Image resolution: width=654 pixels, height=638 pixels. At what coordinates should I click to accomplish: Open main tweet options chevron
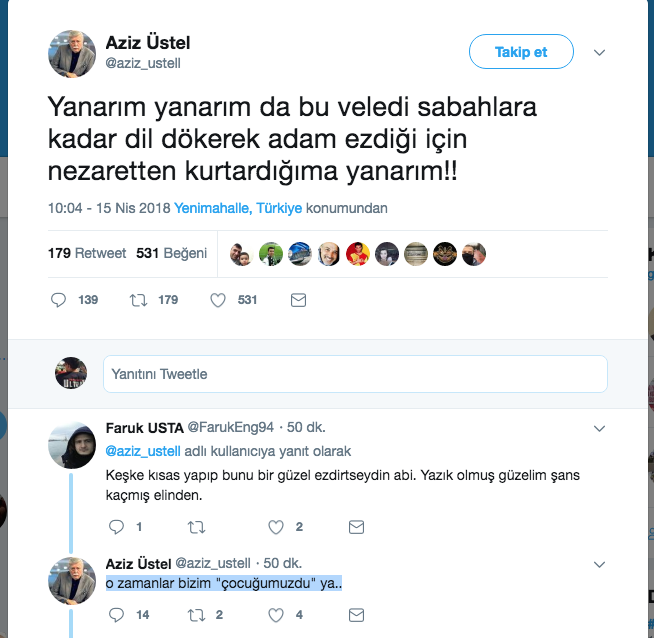pos(600,52)
